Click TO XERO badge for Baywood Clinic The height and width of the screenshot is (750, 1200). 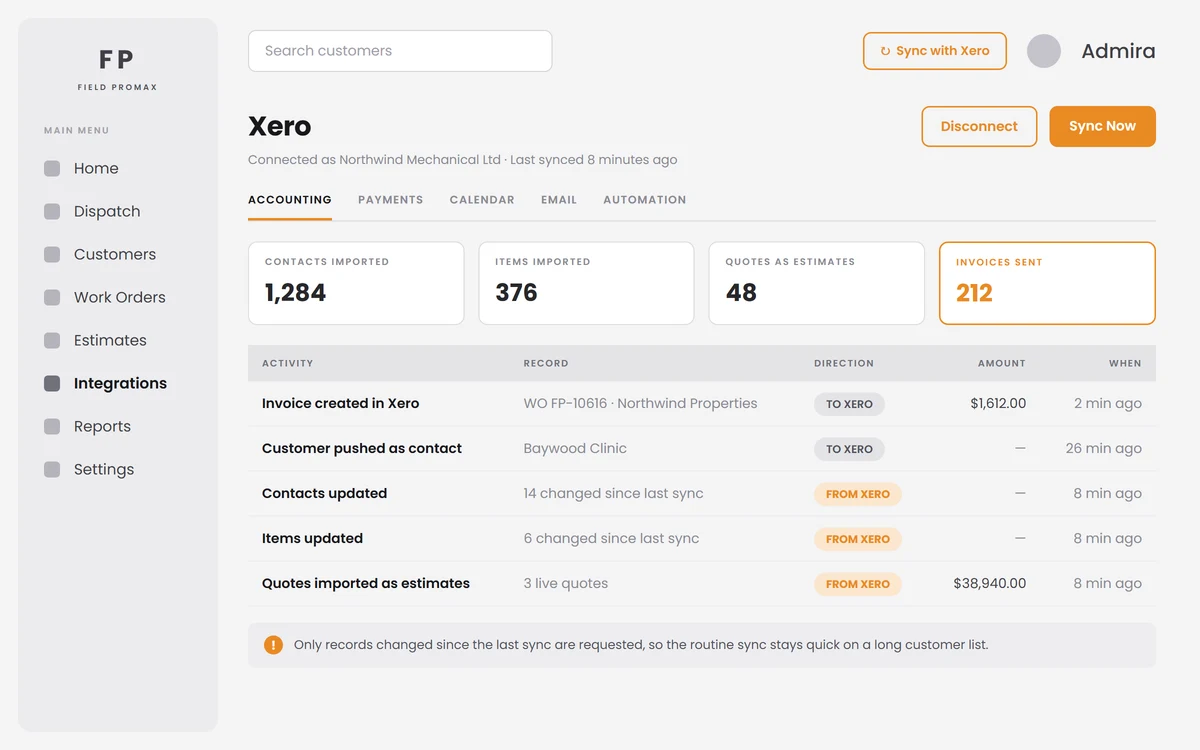point(849,449)
